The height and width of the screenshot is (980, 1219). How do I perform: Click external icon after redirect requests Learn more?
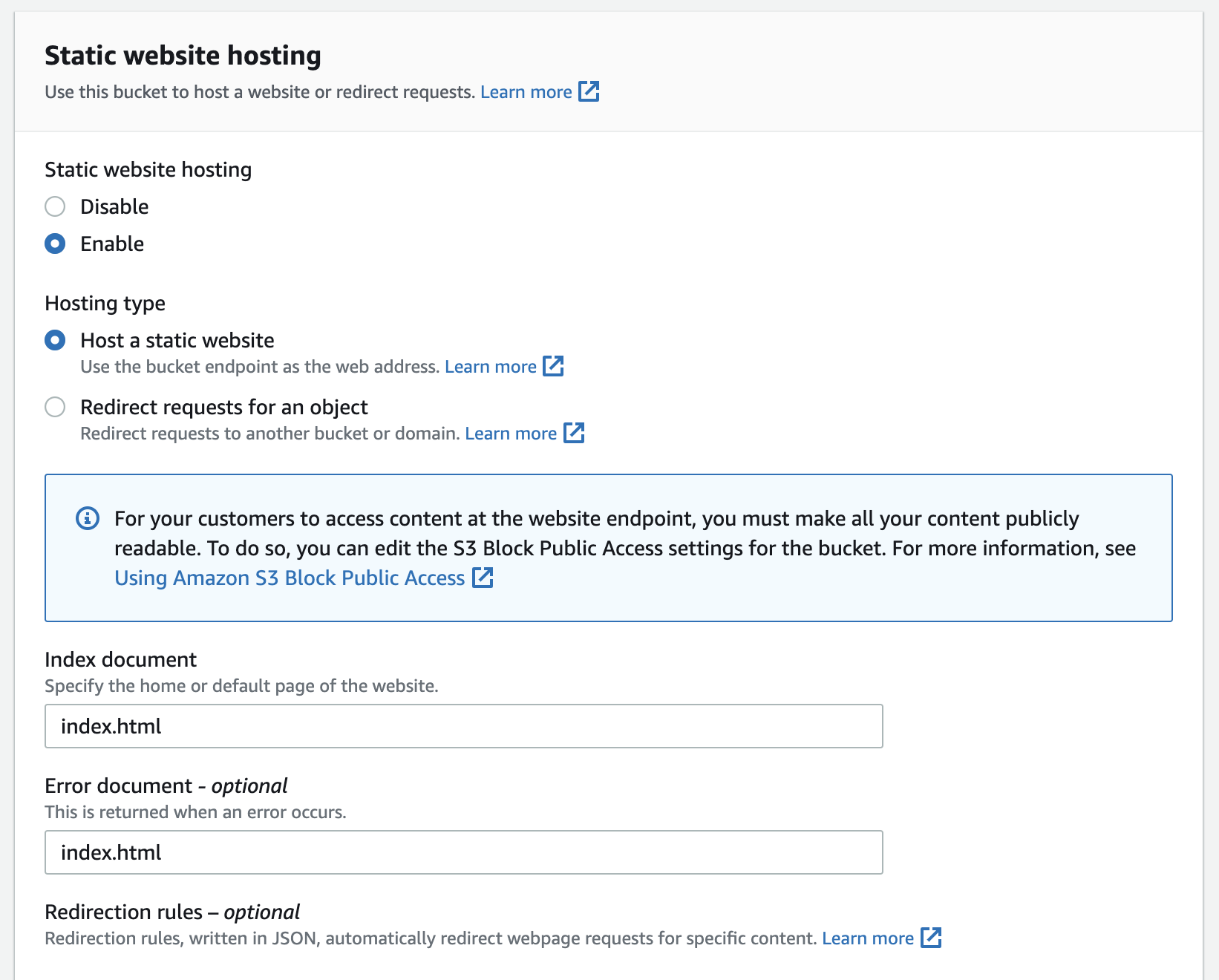tap(574, 433)
